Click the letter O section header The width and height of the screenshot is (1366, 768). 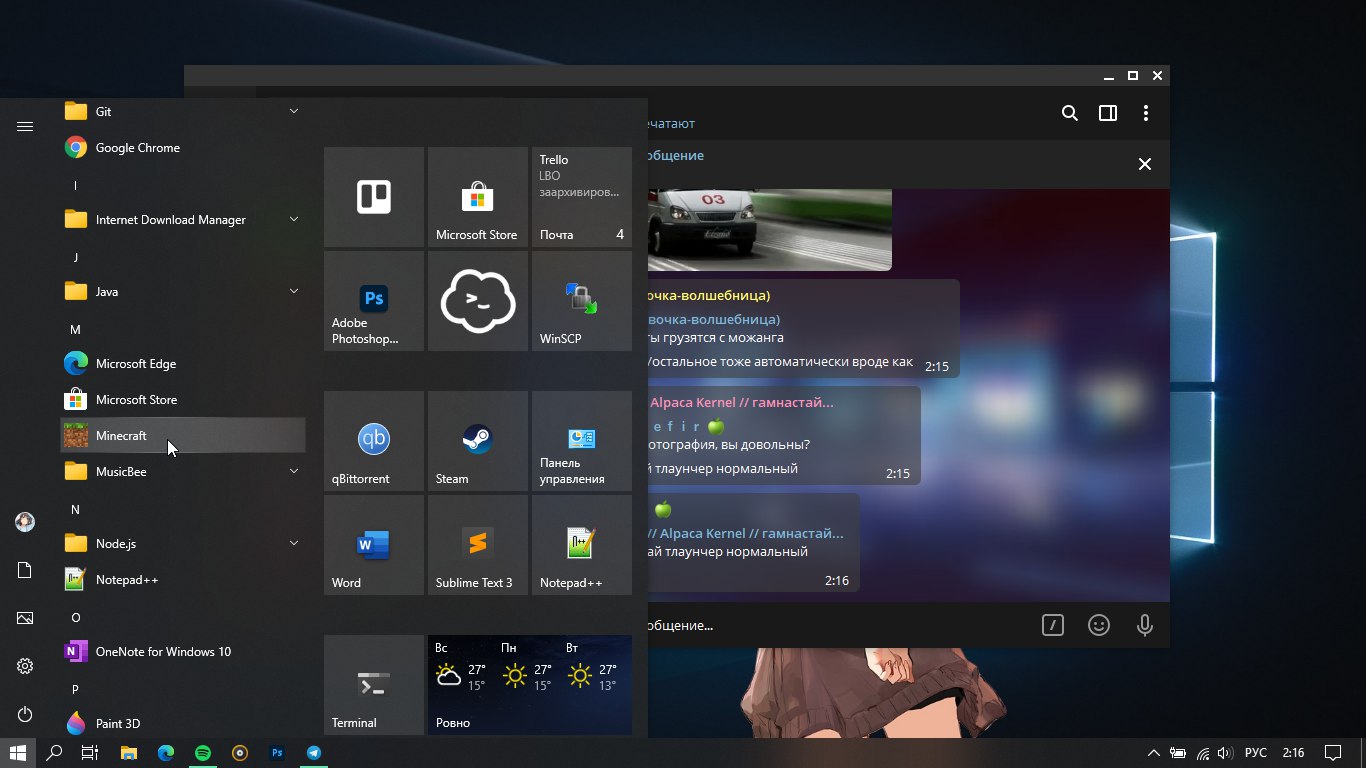[75, 617]
